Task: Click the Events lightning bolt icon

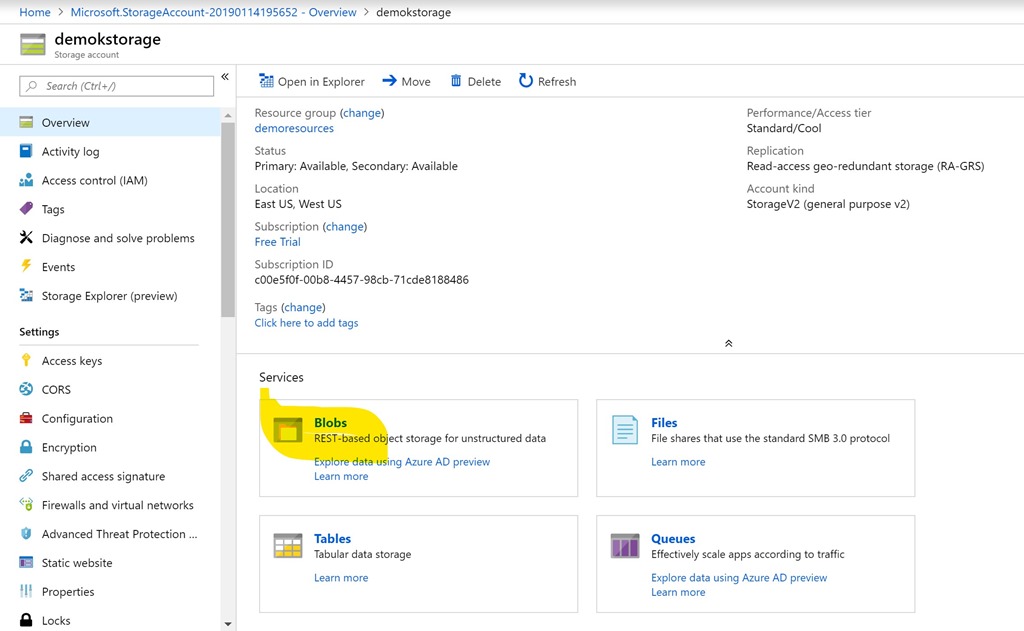Action: pos(26,266)
